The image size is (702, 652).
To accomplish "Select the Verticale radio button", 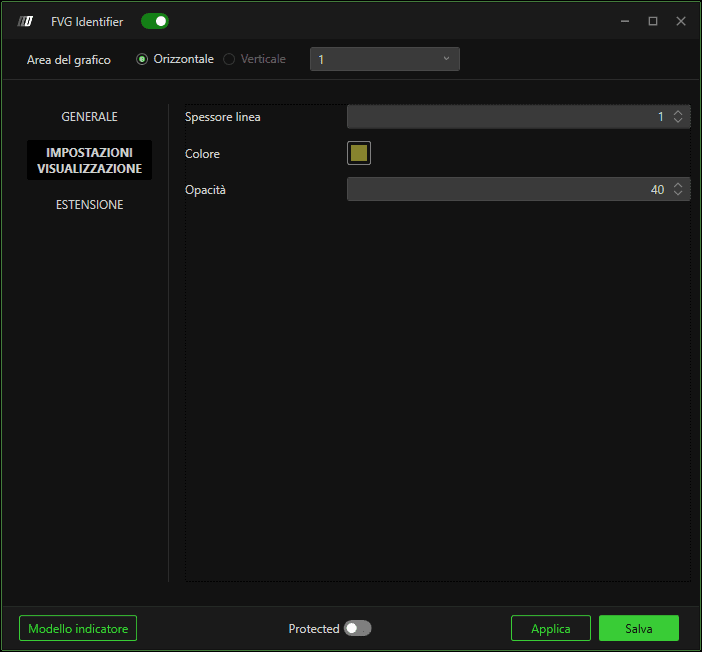I will click(229, 59).
